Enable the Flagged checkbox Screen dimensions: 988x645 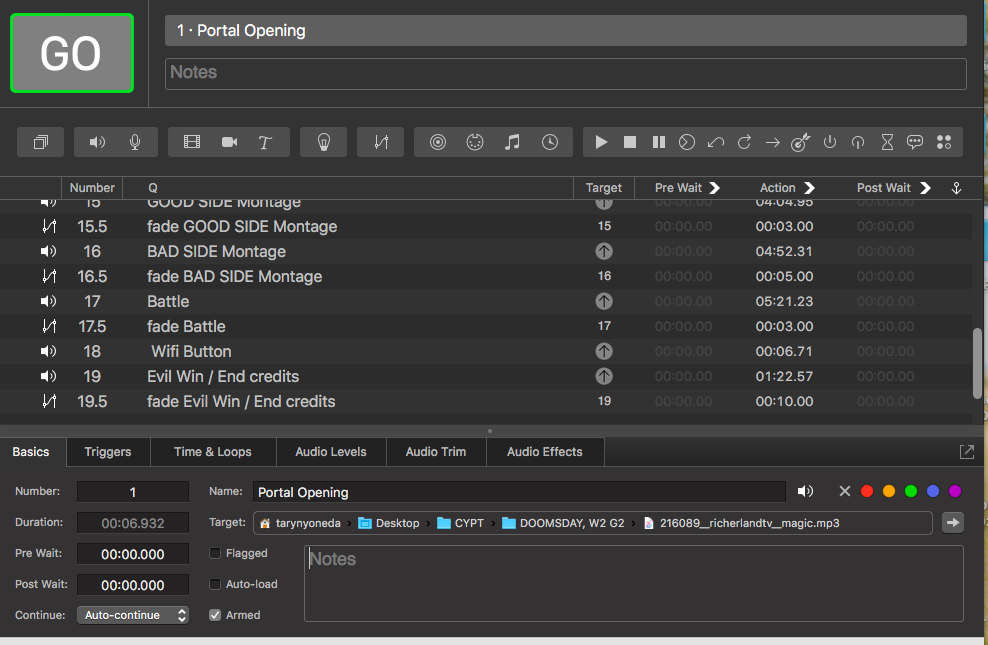tap(215, 553)
